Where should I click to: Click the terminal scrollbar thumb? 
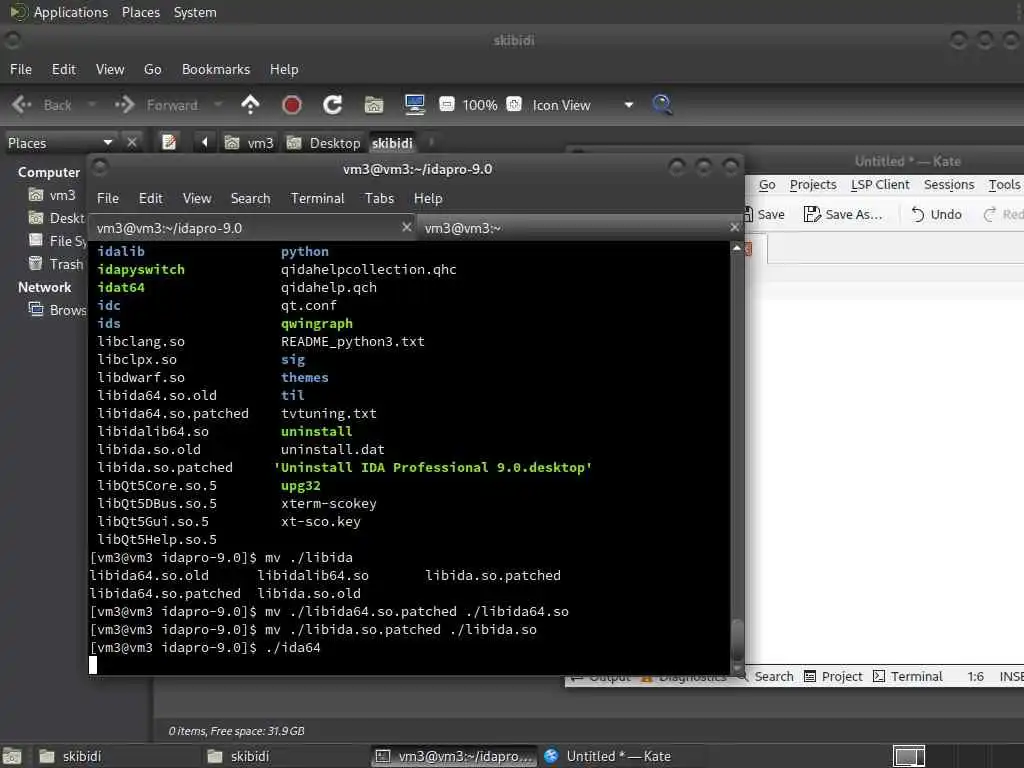pyautogui.click(x=737, y=639)
